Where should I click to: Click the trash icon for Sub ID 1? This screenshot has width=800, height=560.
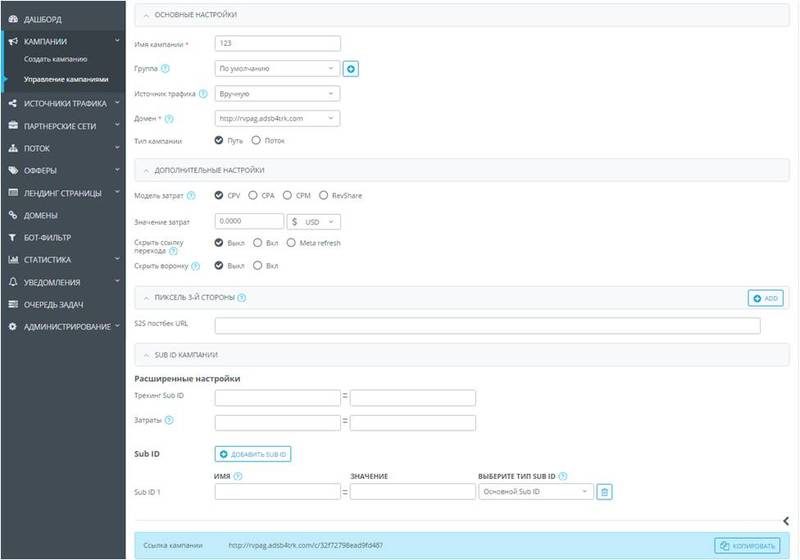[603, 491]
